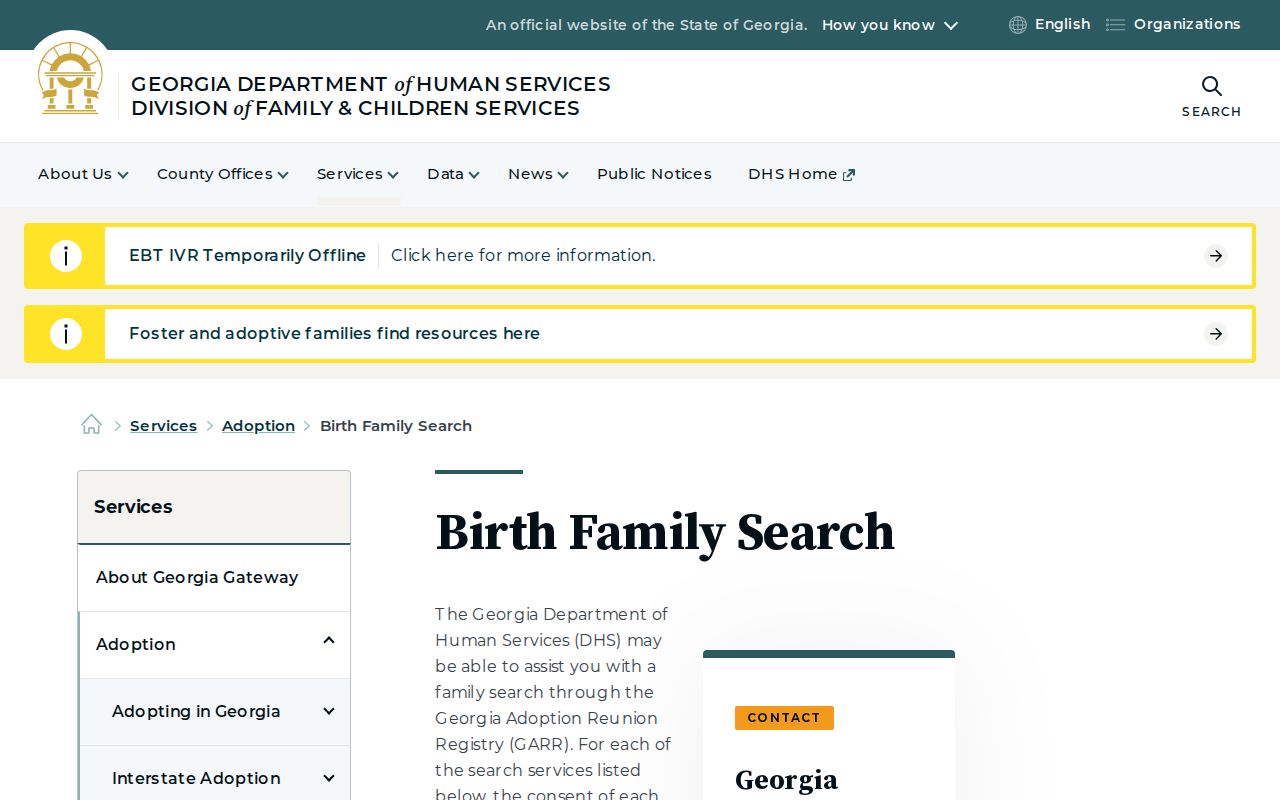This screenshot has height=800, width=1280.
Task: Click arrow on foster families alert banner
Action: (1216, 334)
